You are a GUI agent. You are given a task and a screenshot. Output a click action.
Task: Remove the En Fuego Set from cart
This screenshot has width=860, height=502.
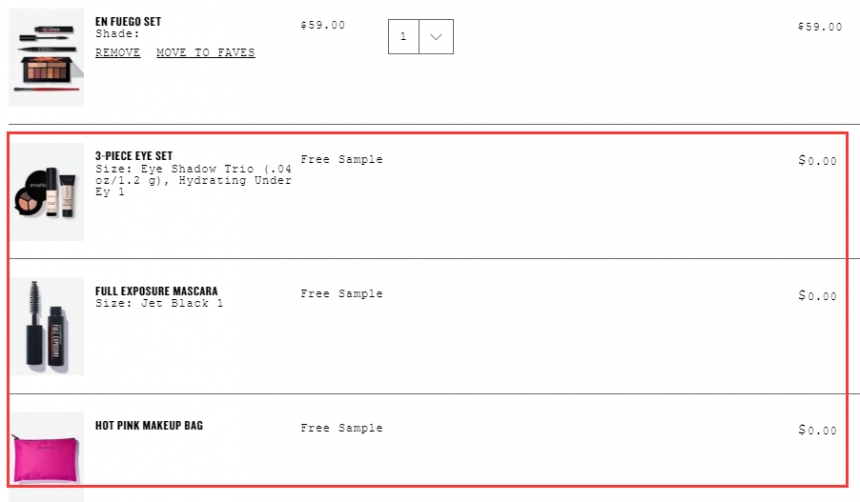117,53
